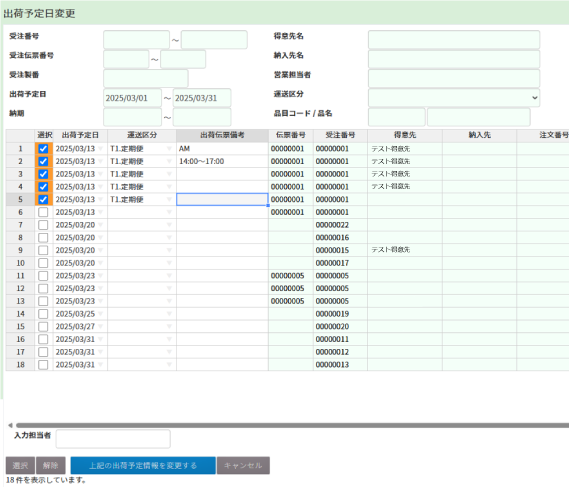Screen dimensions: 569x487
Task: Open date dropdown arrow in row 14
Action: tap(101, 314)
